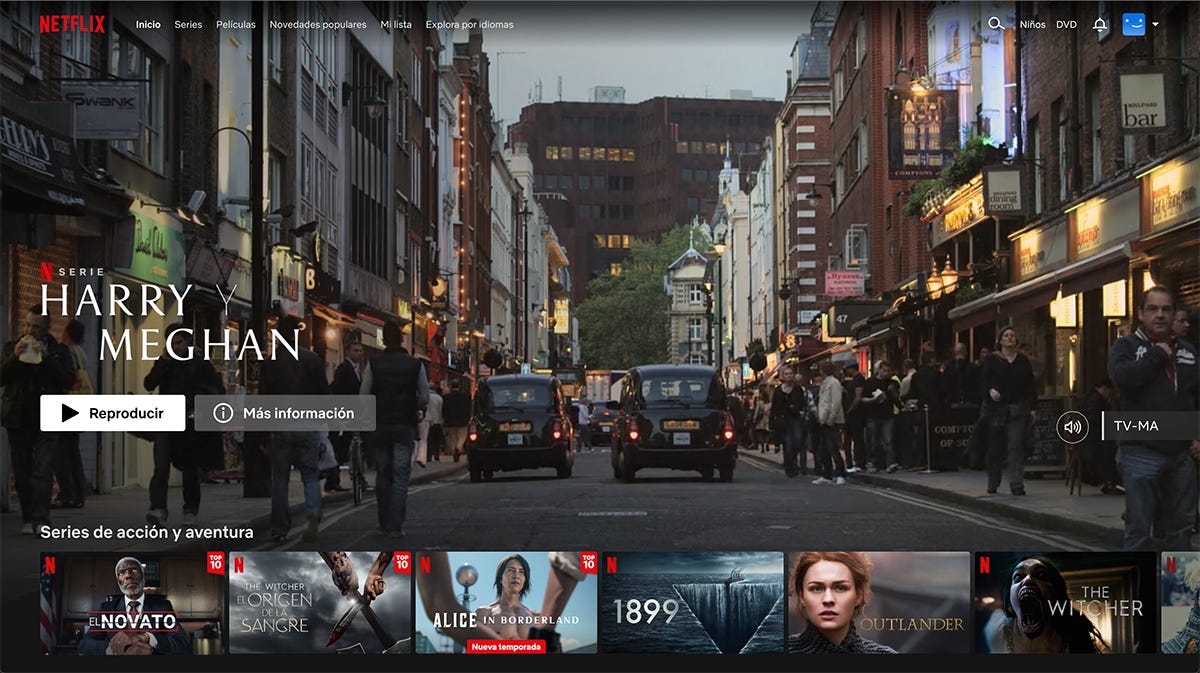The image size is (1200, 673).
Task: Open the Películas menu item
Action: coord(236,24)
